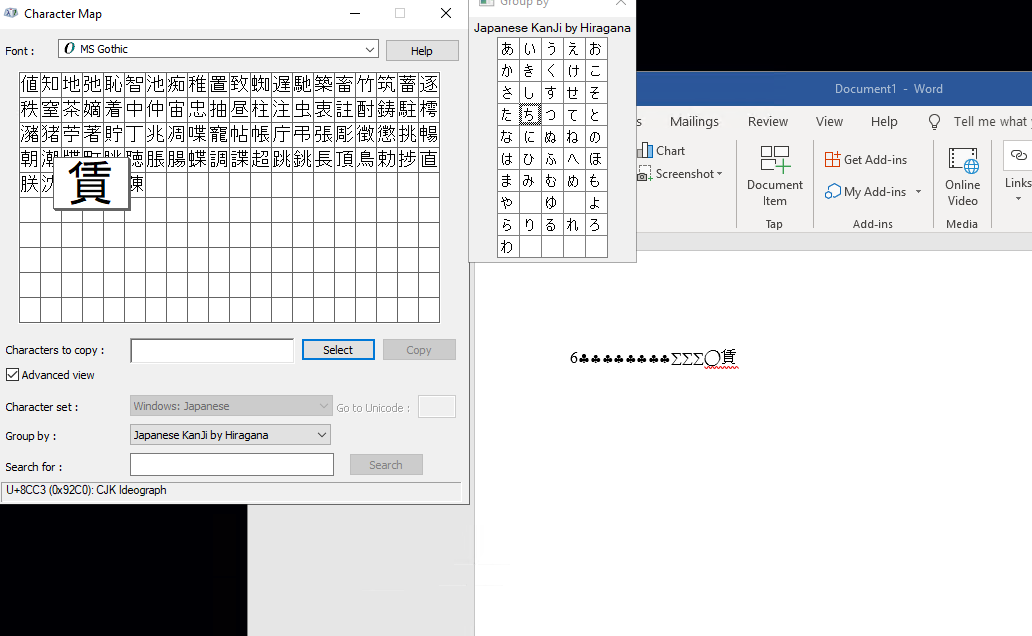The image size is (1032, 636).
Task: Select kanji 知 in character grid
Action: point(51,84)
